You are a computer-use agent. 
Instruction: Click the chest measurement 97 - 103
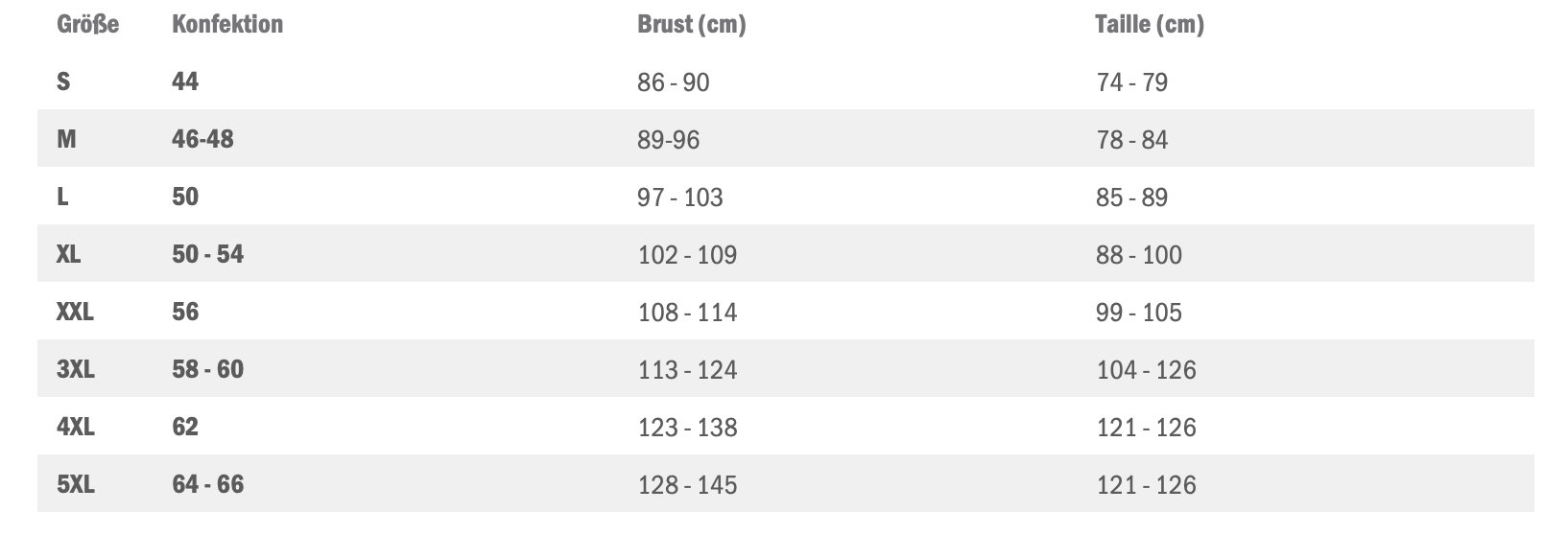tap(680, 198)
